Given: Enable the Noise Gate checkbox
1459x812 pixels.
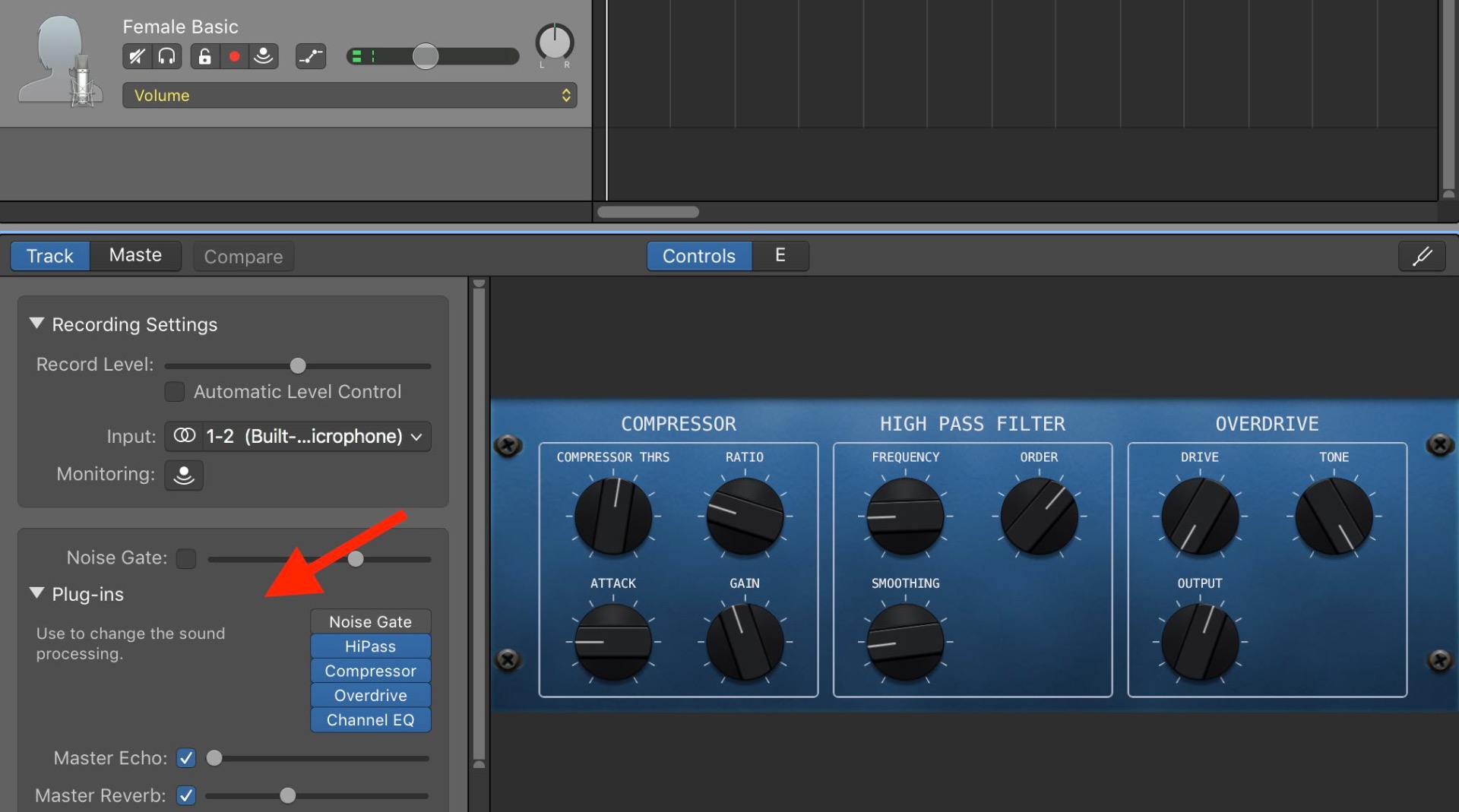Looking at the screenshot, I should pos(186,558).
